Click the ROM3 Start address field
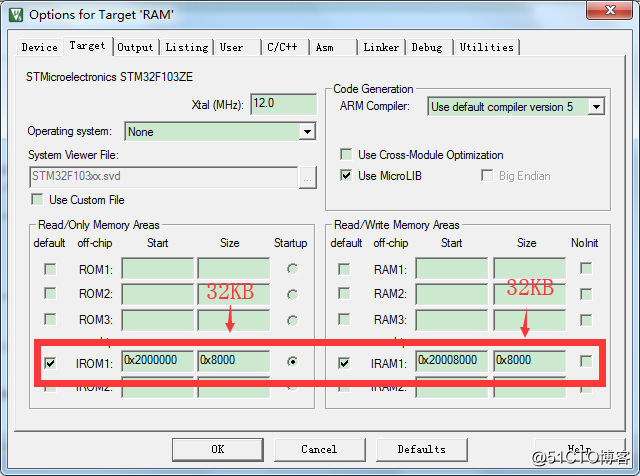This screenshot has height=476, width=640. [158, 320]
